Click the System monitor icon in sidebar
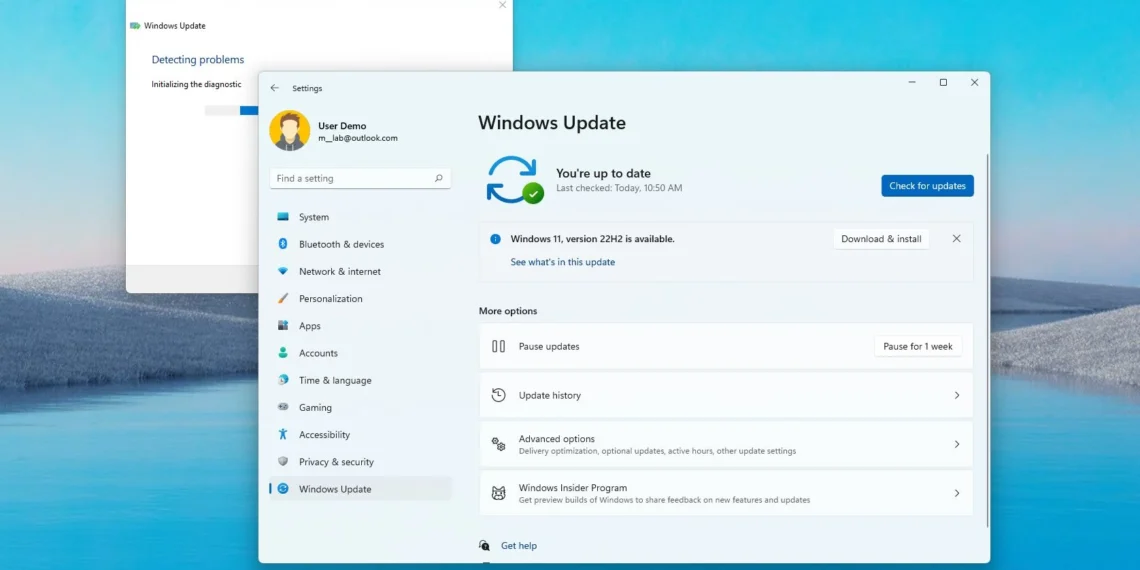 [x=283, y=217]
